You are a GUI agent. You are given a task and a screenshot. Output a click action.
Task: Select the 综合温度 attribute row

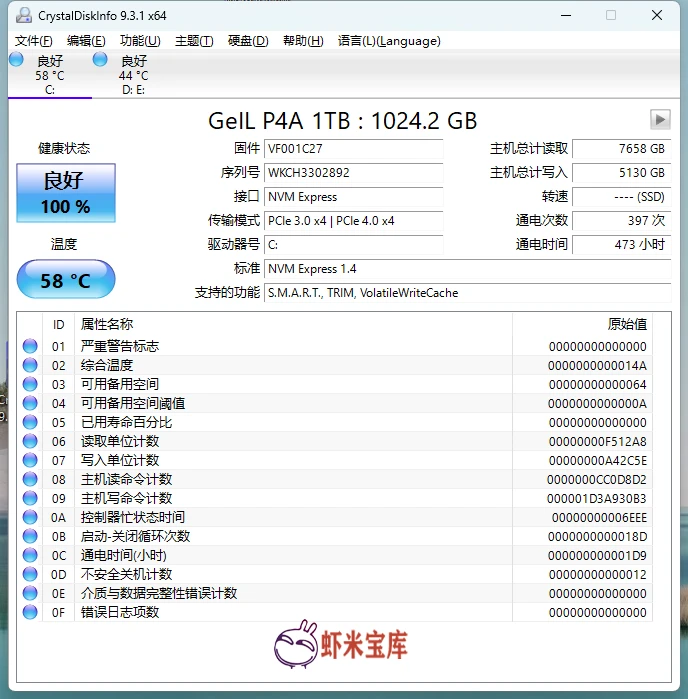(x=335, y=365)
